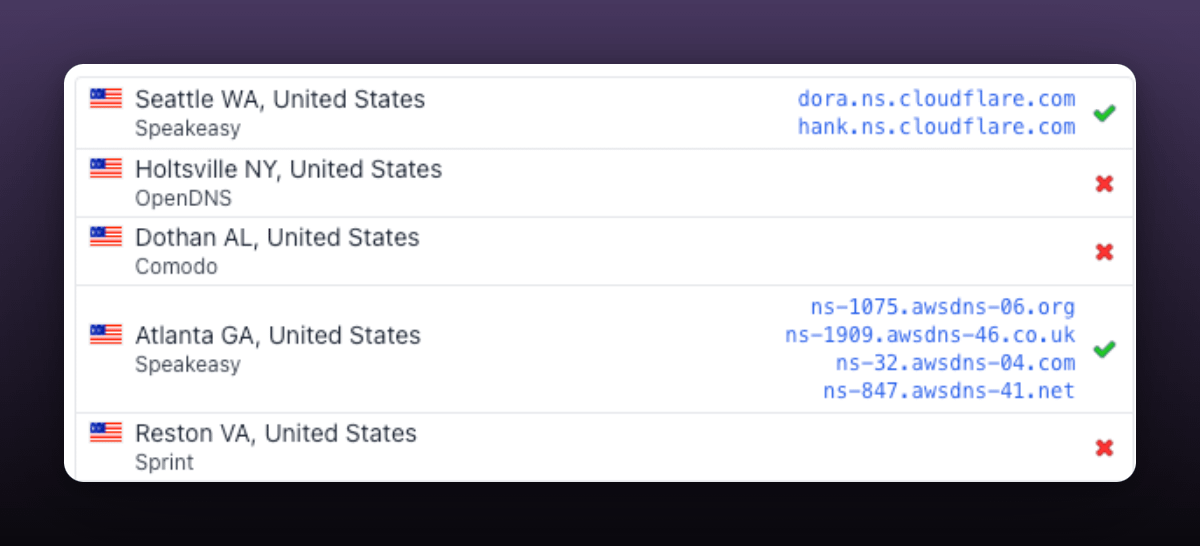Viewport: 1200px width, 546px height.
Task: Click the green checkmark for Seattle
Action: (1104, 113)
